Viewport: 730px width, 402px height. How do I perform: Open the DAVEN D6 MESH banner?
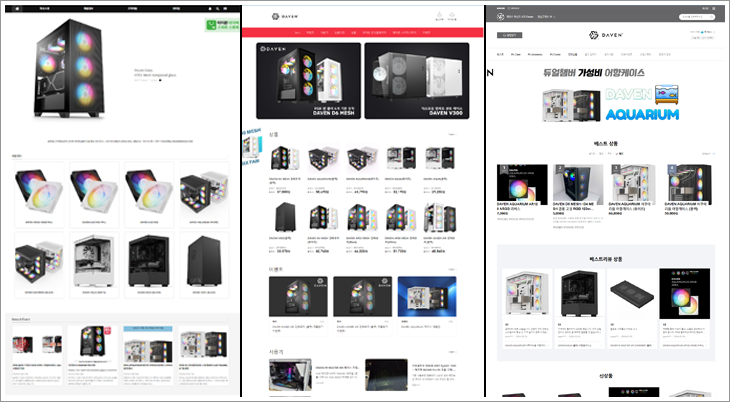click(308, 81)
